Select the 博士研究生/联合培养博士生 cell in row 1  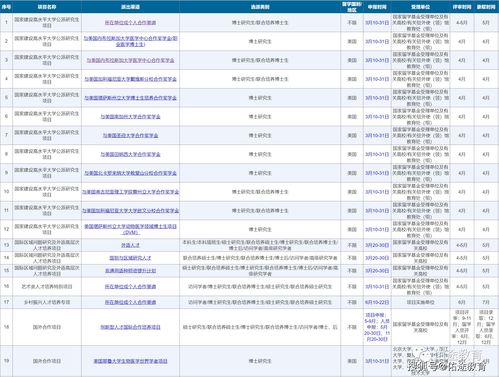[260, 23]
